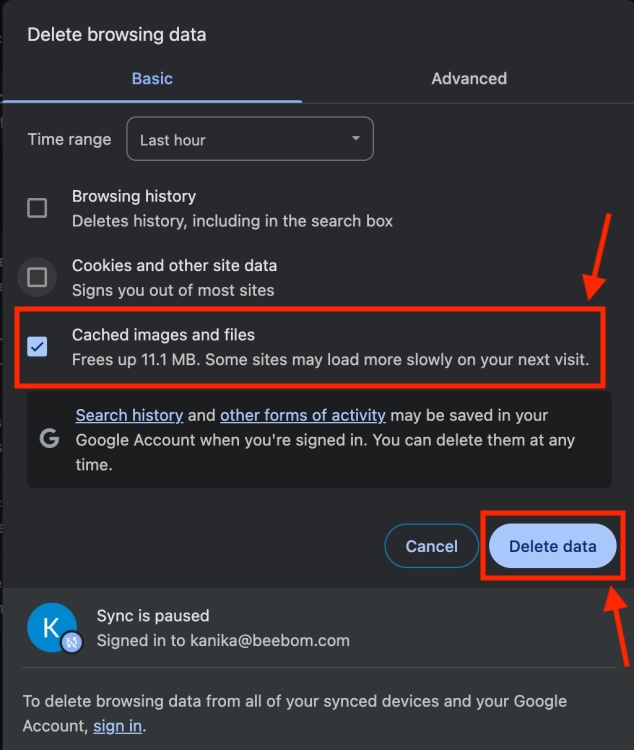
Task: Click the K profile avatar
Action: pyautogui.click(x=50, y=627)
